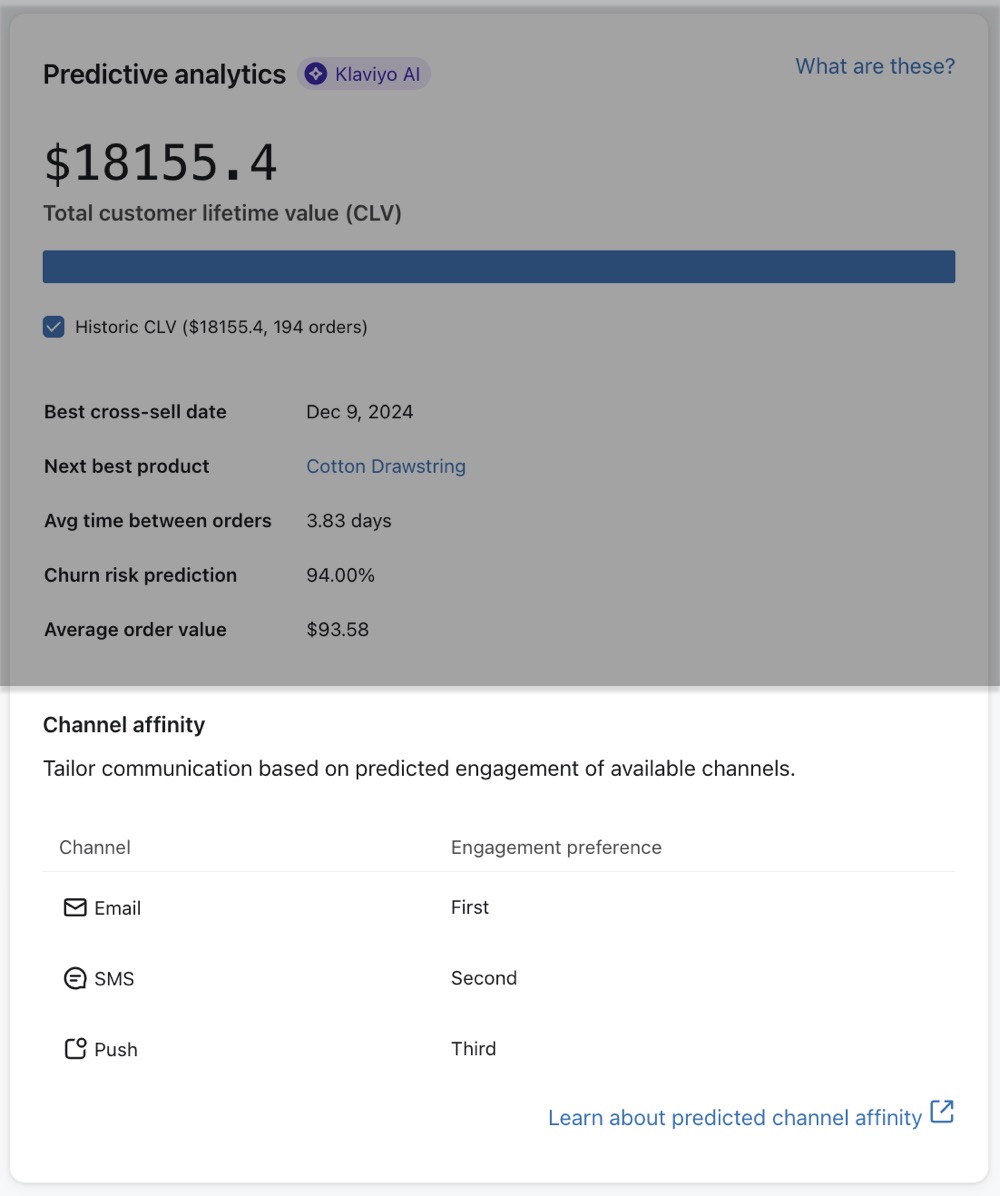This screenshot has width=1000, height=1196.
Task: Click the Dec 9, 2024 cross-sell date
Action: 359,412
